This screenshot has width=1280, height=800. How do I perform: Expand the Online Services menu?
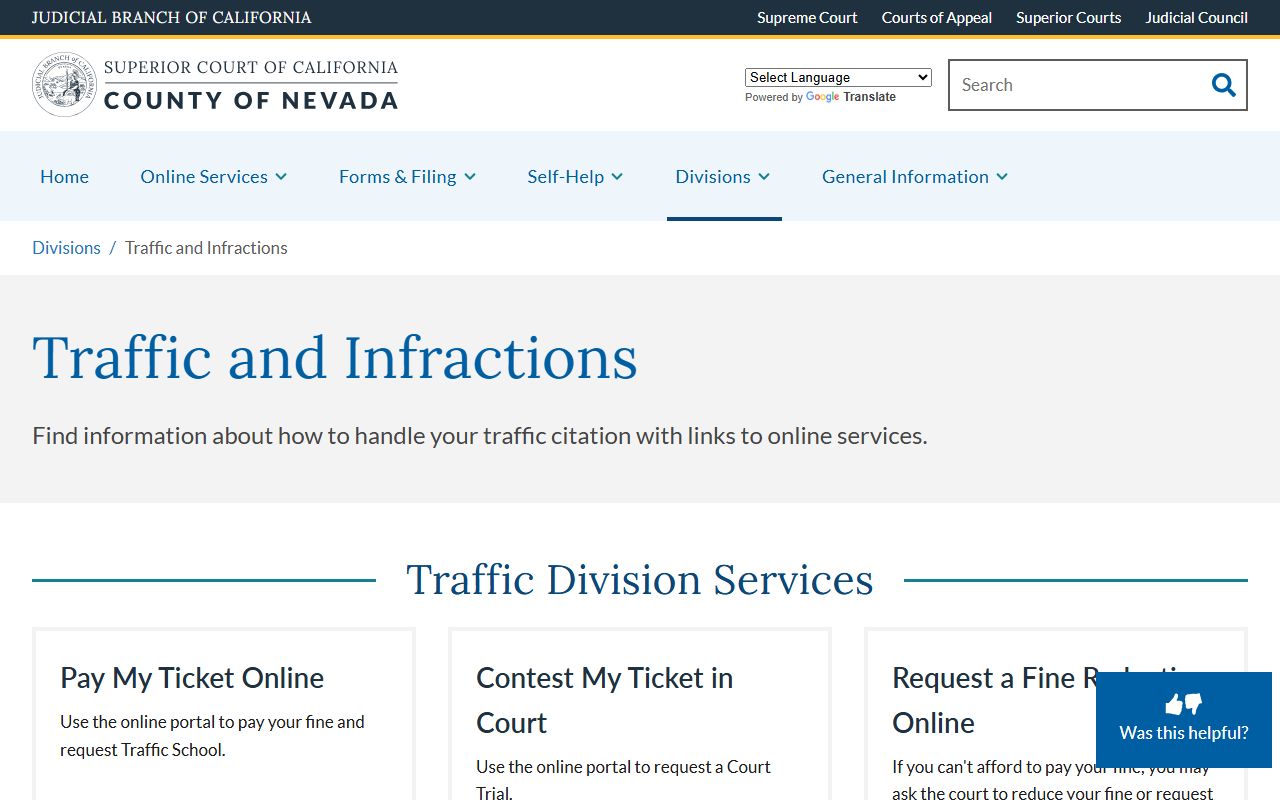(x=214, y=176)
